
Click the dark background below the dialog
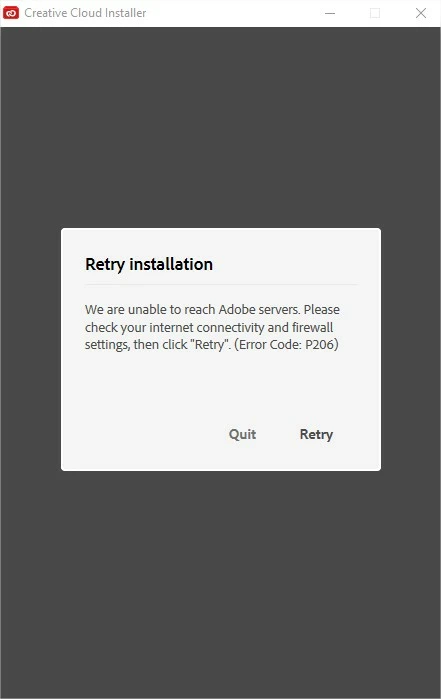pyautogui.click(x=220, y=584)
